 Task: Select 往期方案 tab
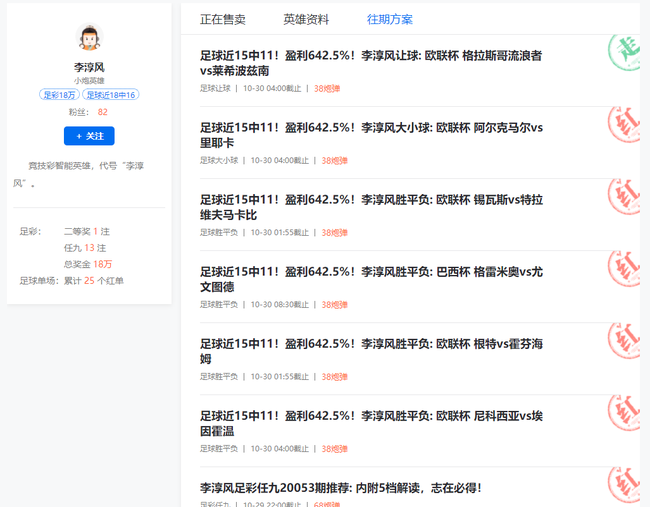click(x=390, y=19)
